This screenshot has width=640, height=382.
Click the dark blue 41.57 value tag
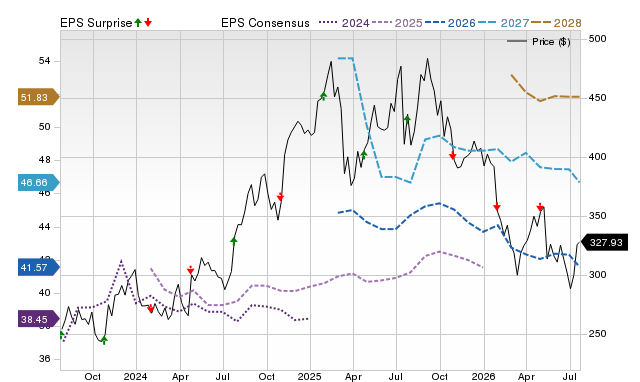coord(38,267)
